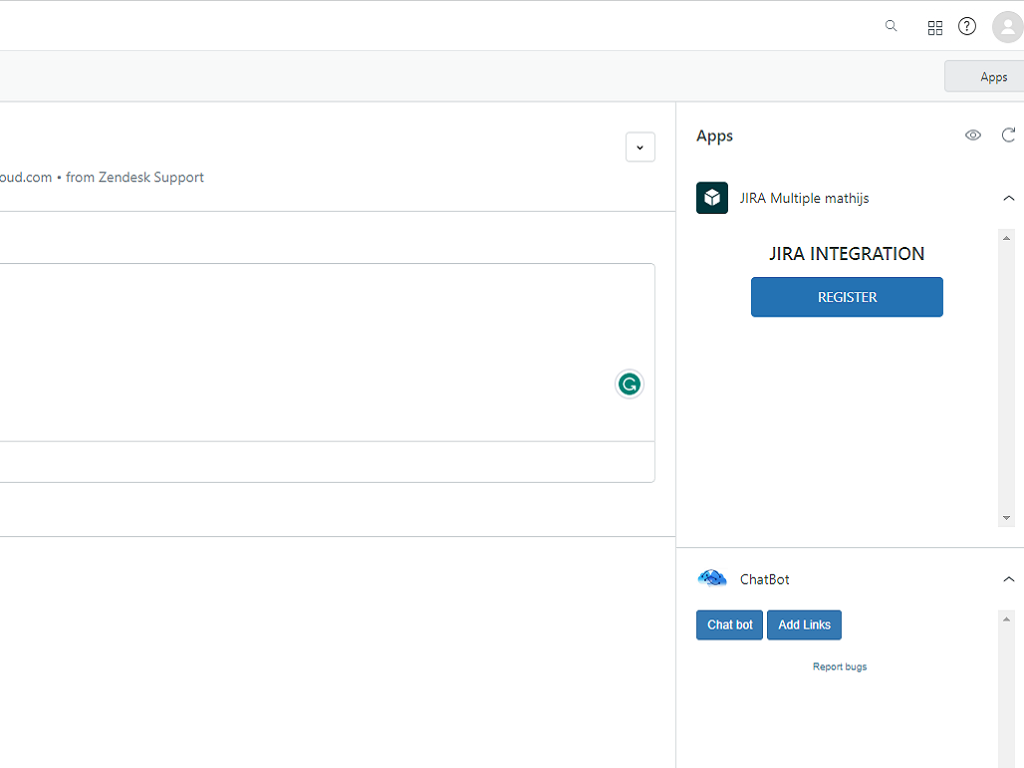Refresh the apps panel
1024x768 pixels.
click(1008, 135)
